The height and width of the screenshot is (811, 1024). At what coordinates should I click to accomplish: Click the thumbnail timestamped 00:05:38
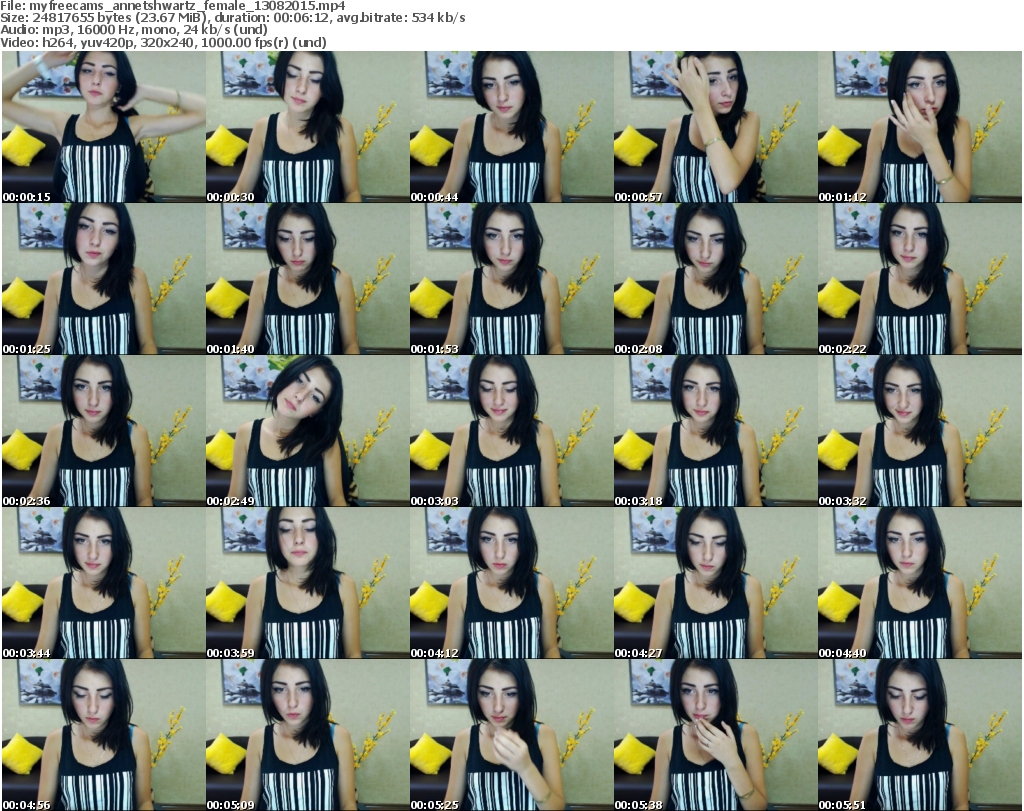pyautogui.click(x=715, y=735)
